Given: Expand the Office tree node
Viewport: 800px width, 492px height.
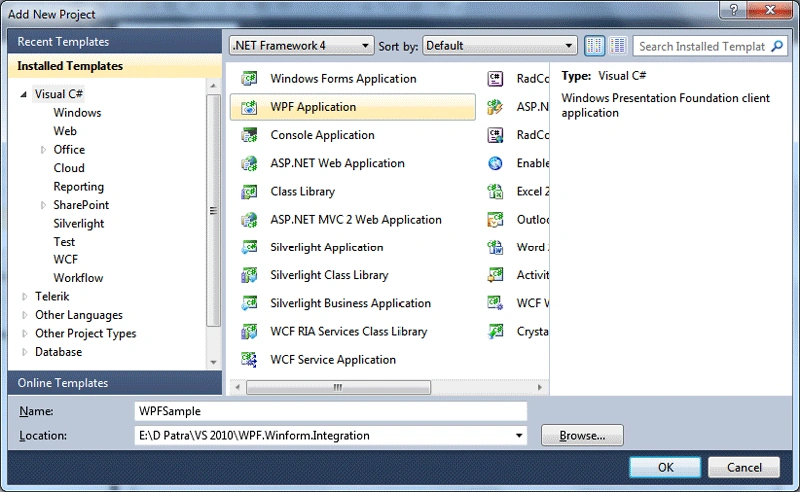Looking at the screenshot, I should tap(43, 150).
